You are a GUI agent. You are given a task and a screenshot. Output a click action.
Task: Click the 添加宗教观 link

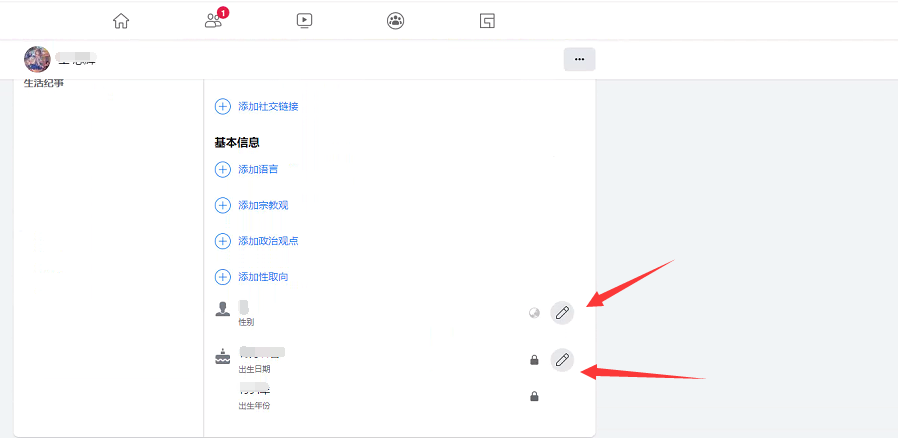(263, 205)
